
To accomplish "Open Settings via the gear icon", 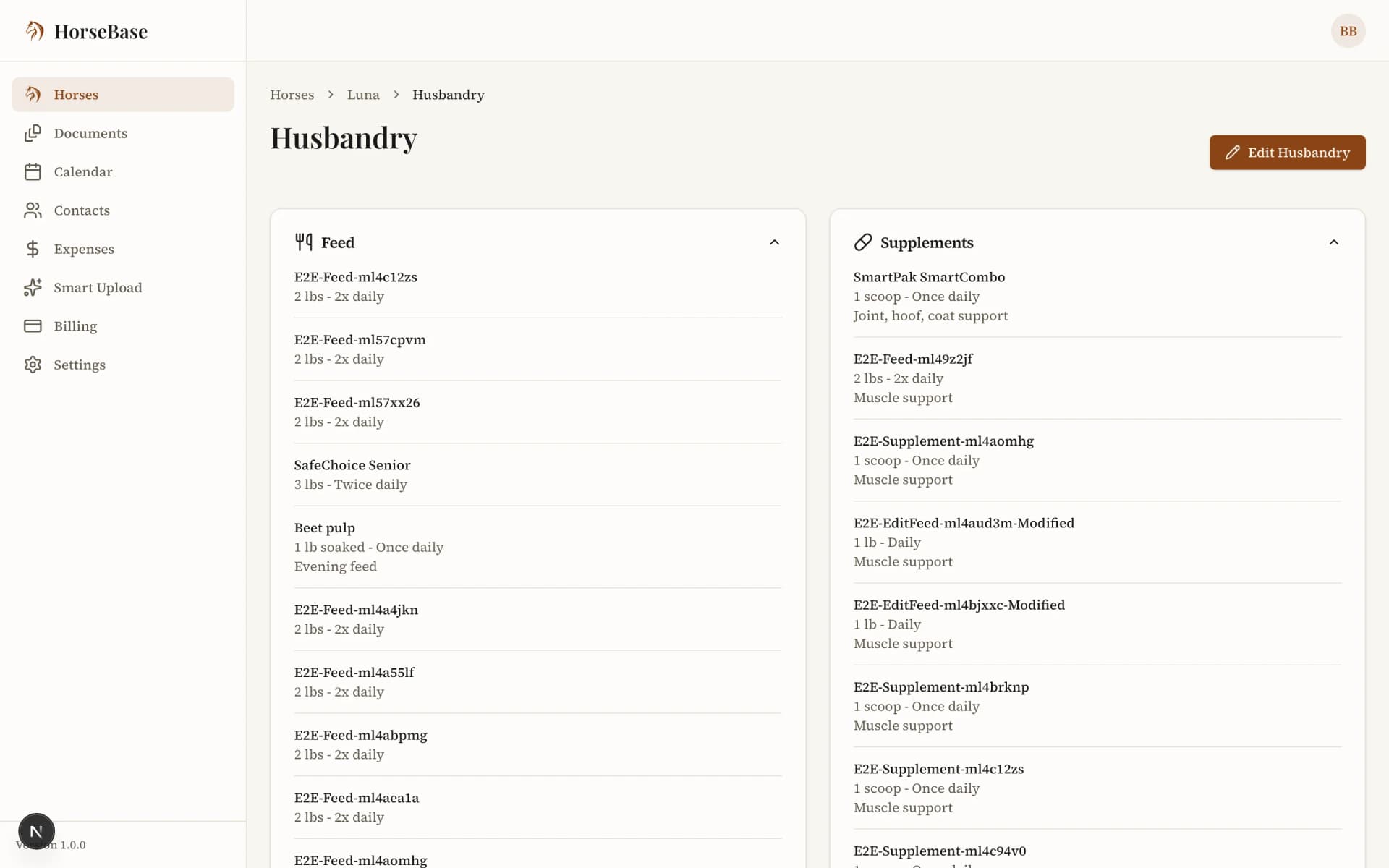I will (33, 365).
